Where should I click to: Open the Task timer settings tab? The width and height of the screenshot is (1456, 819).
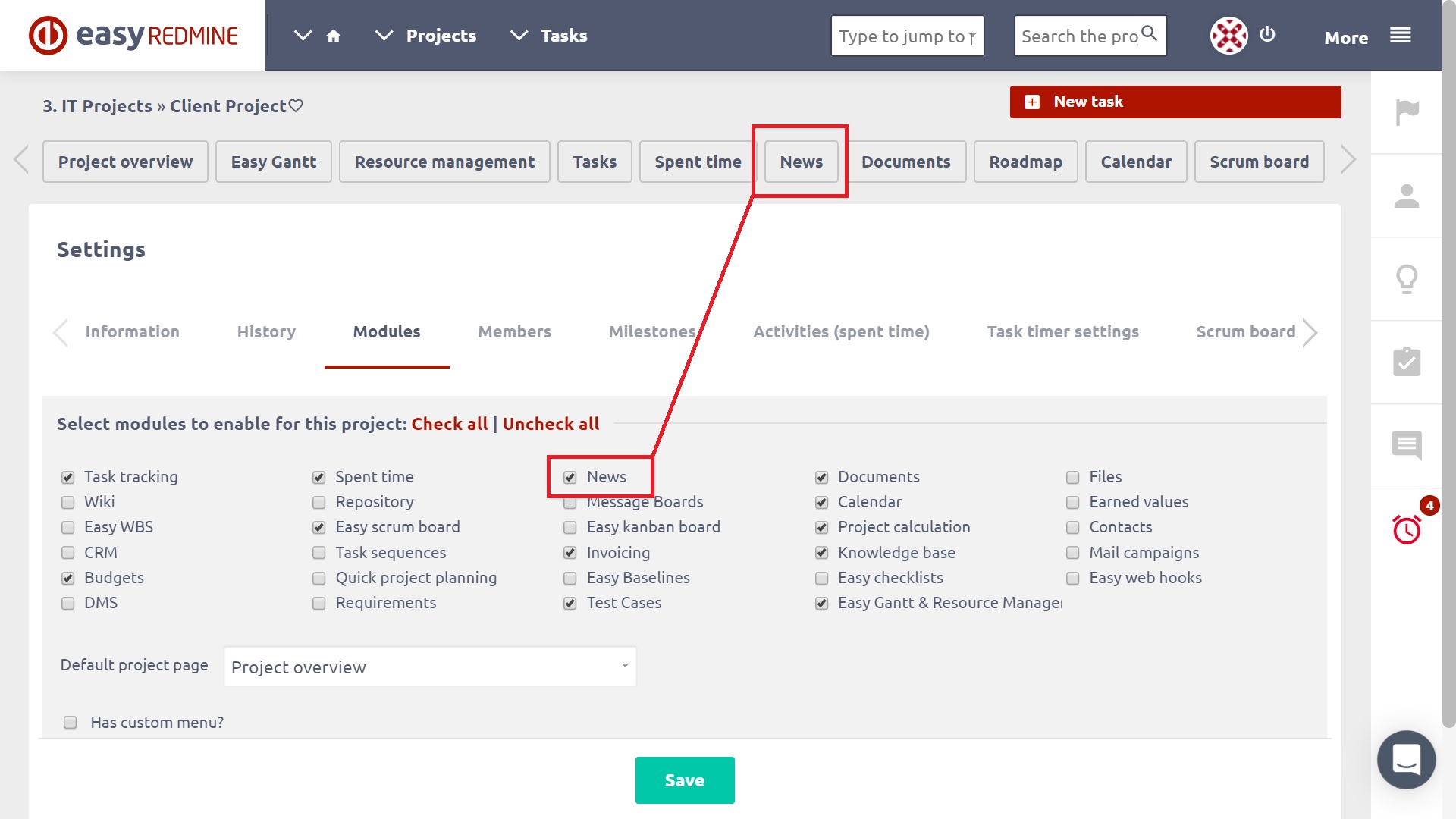1062,332
